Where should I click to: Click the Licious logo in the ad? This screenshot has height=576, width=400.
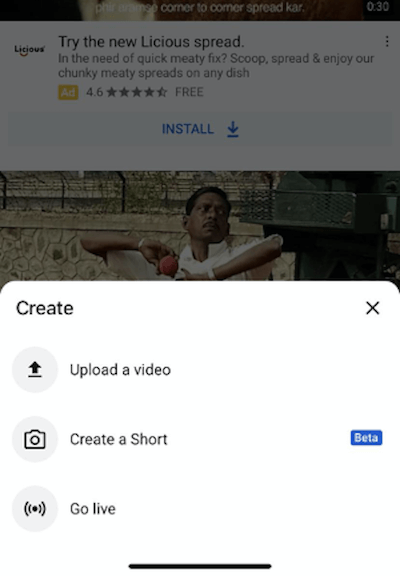coord(30,50)
